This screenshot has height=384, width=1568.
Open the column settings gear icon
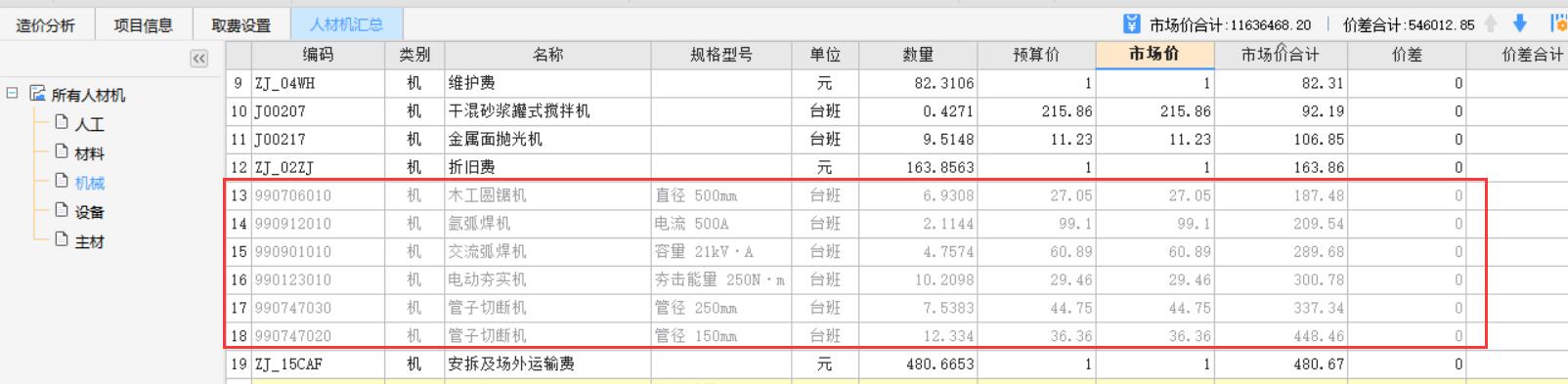(x=1558, y=23)
